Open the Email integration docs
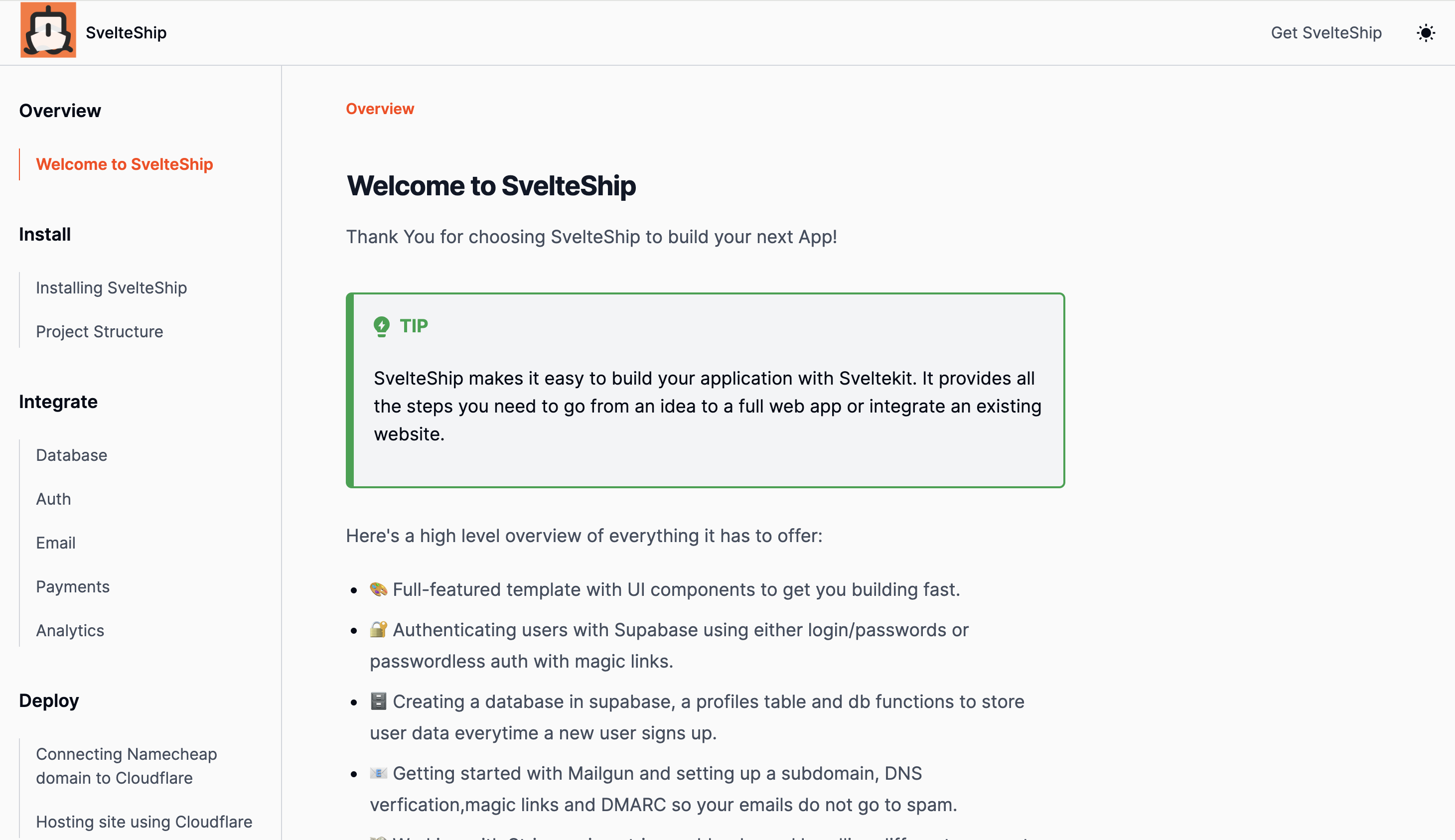This screenshot has height=840, width=1455. pos(55,542)
